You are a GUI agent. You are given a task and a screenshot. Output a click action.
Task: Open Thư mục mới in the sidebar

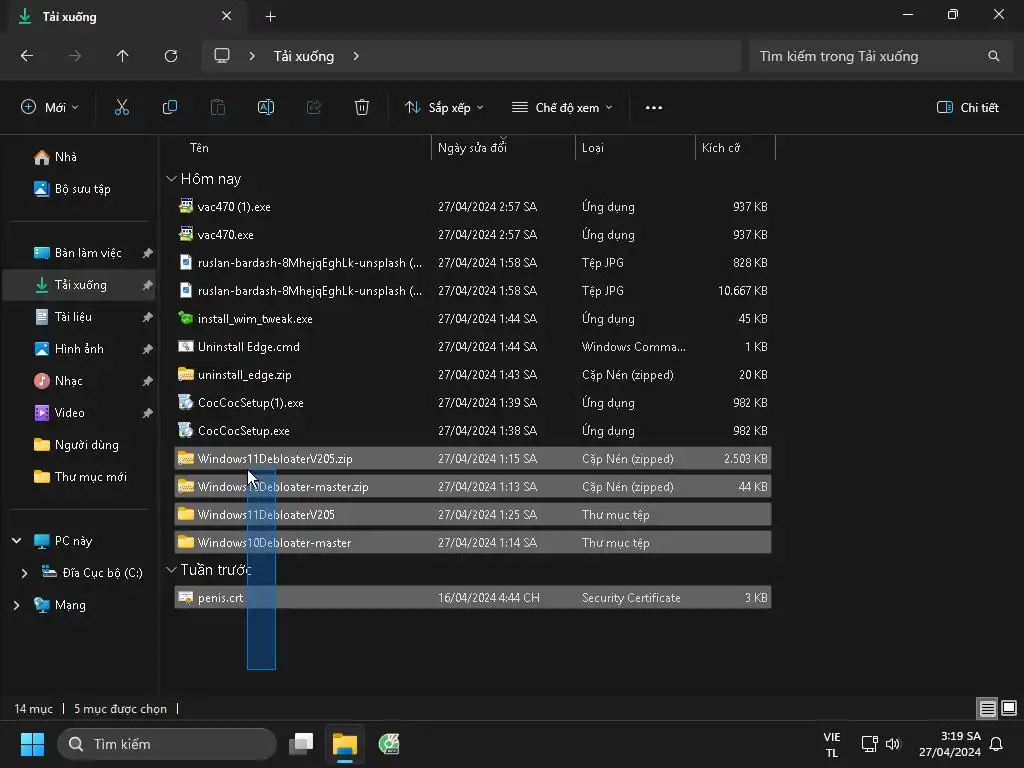pyautogui.click(x=78, y=477)
